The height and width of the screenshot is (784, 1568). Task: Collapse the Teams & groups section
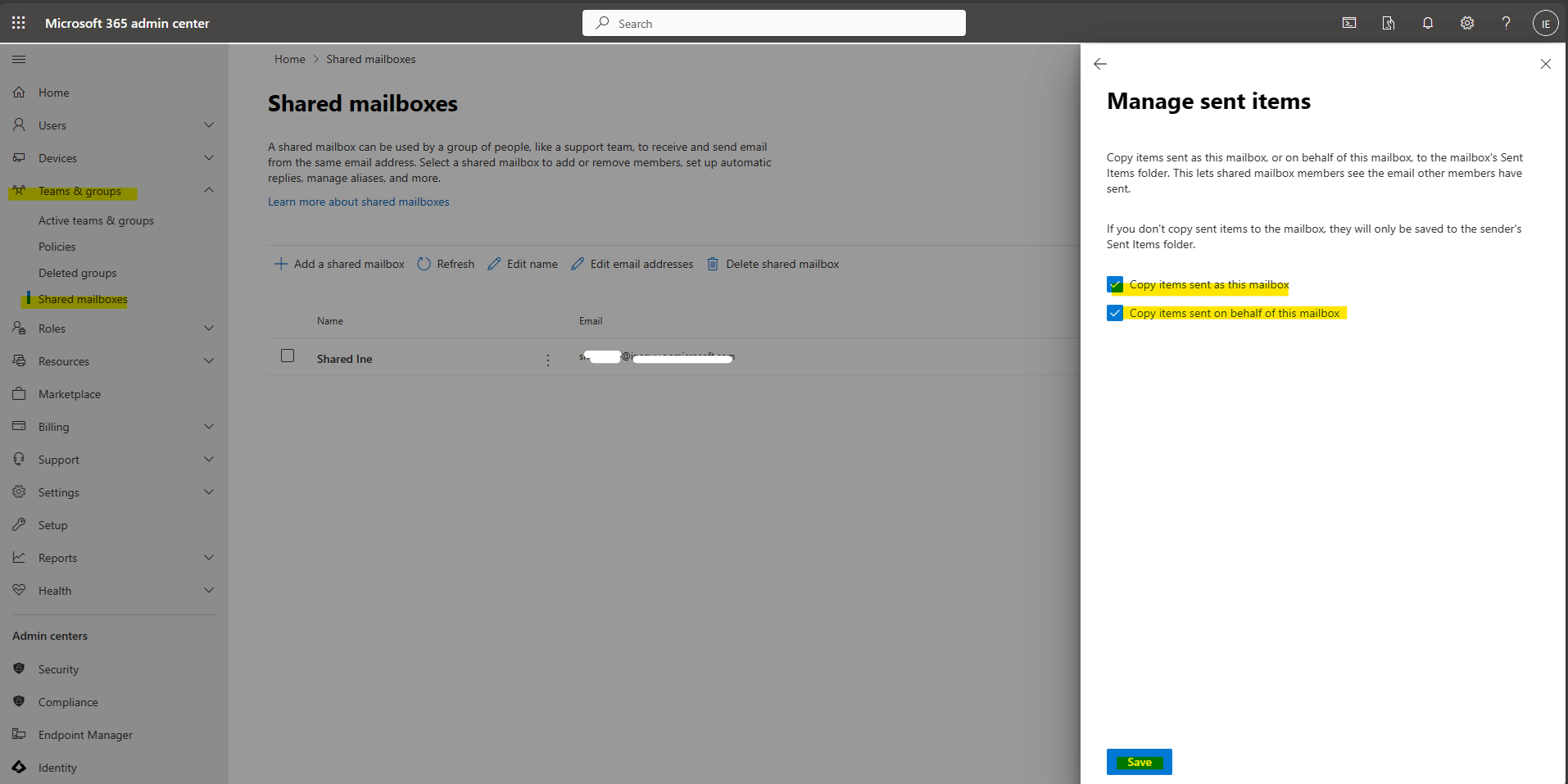[x=209, y=190]
